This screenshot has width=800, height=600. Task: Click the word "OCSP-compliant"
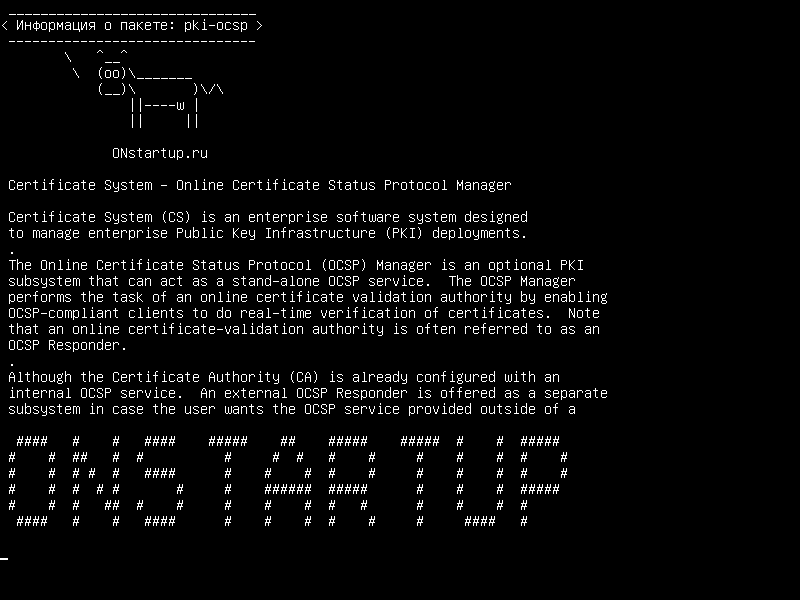pos(64,313)
